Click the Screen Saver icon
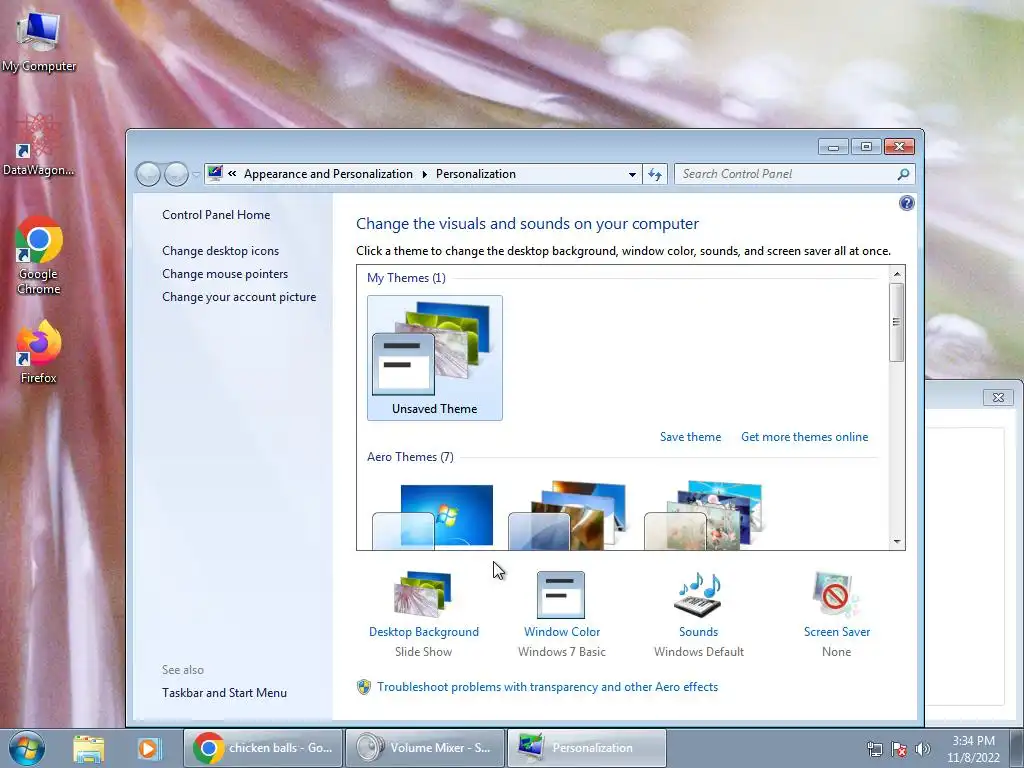Screen dimensions: 1024x768 click(x=836, y=594)
